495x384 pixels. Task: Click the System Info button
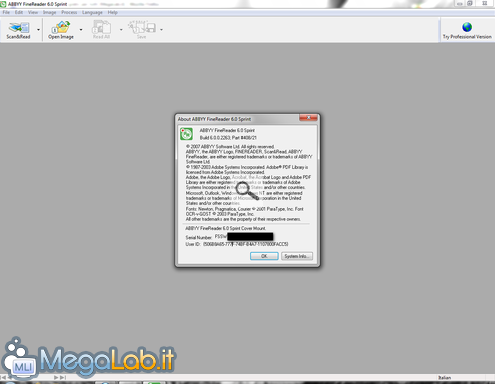[297, 256]
